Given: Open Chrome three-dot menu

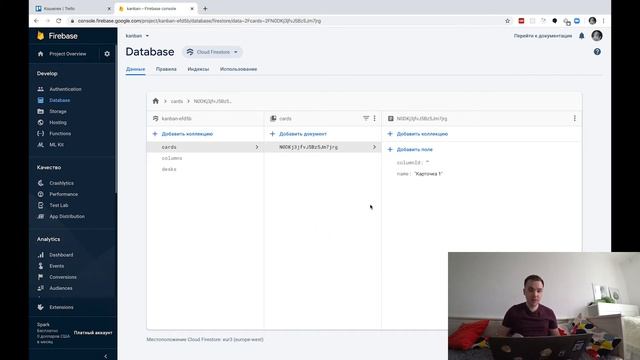Looking at the screenshot, I should [x=603, y=21].
